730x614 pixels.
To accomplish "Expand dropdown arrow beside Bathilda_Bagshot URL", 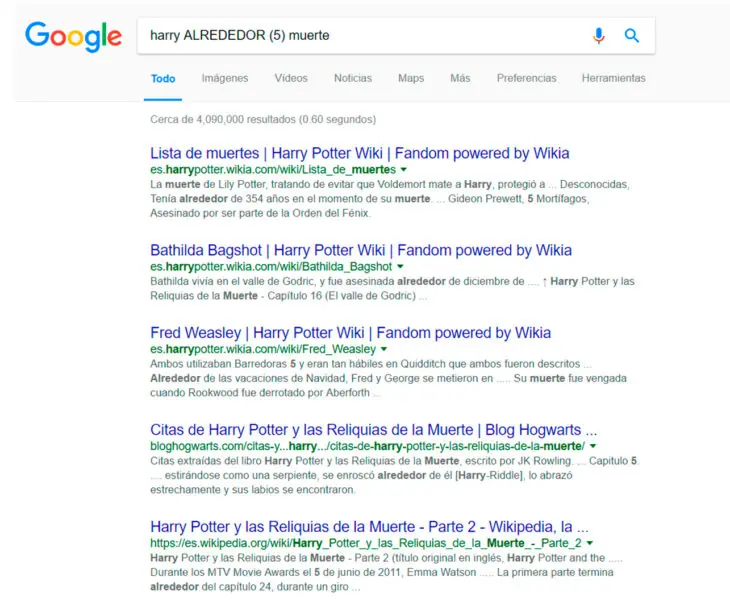I will click(400, 267).
